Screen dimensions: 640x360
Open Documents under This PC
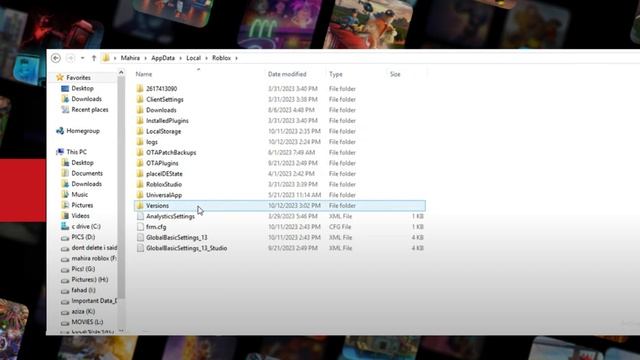click(87, 173)
